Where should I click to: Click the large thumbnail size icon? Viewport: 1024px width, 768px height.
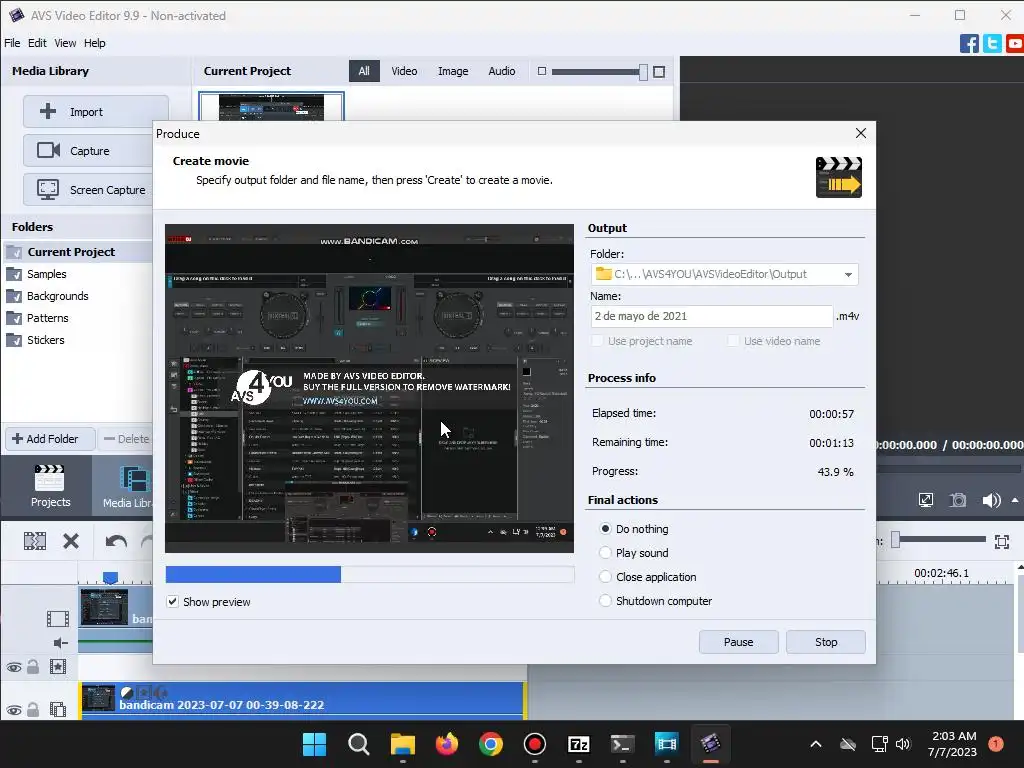point(659,72)
